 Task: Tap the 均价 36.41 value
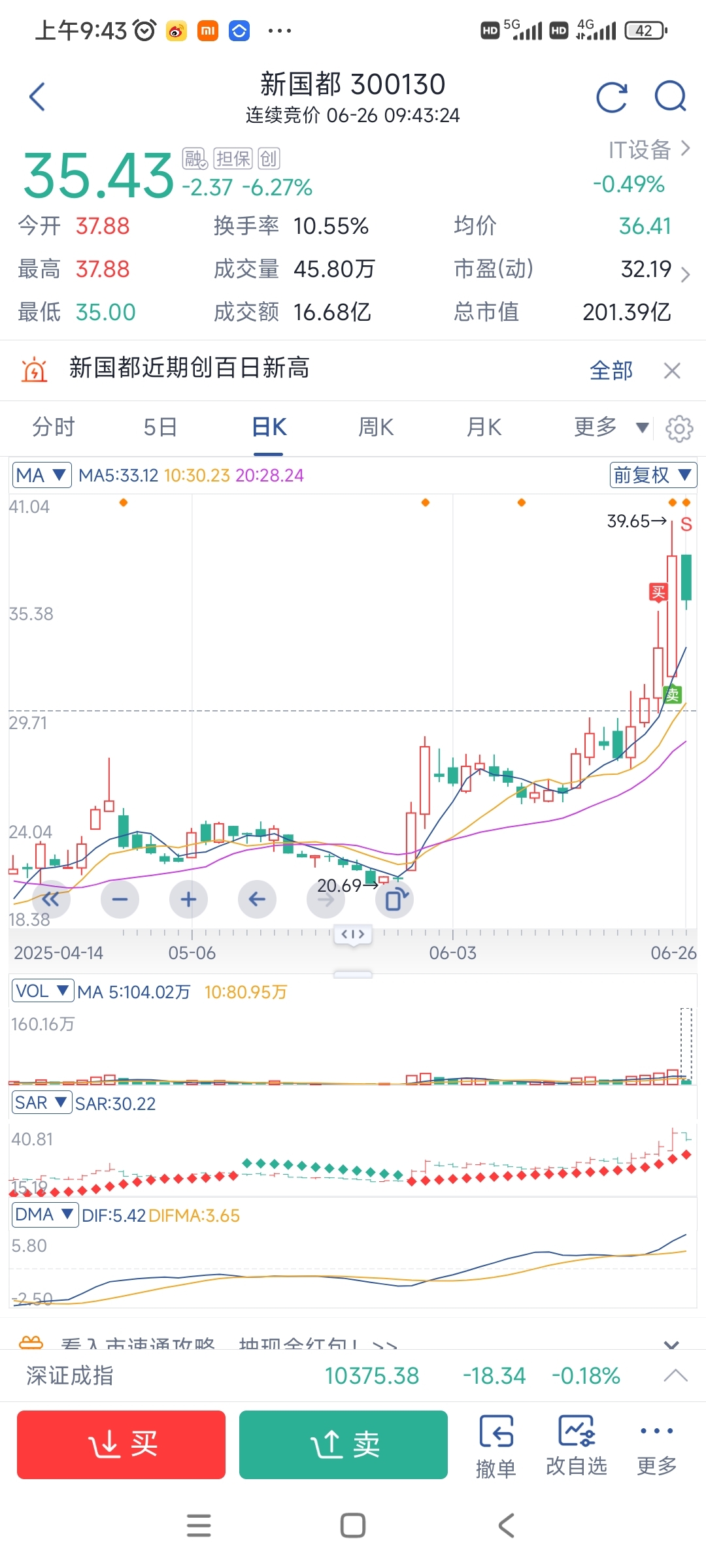(x=645, y=226)
